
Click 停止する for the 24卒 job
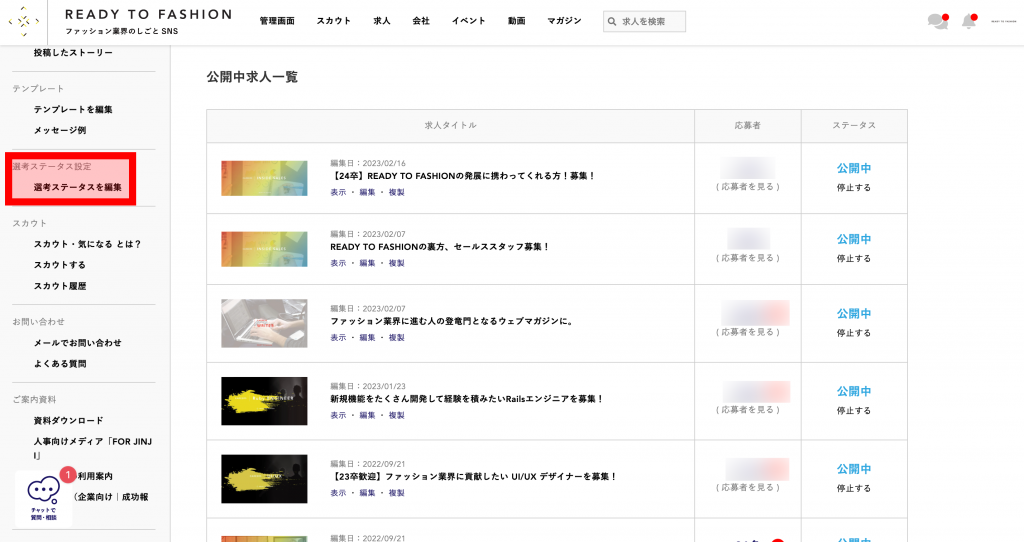point(854,187)
